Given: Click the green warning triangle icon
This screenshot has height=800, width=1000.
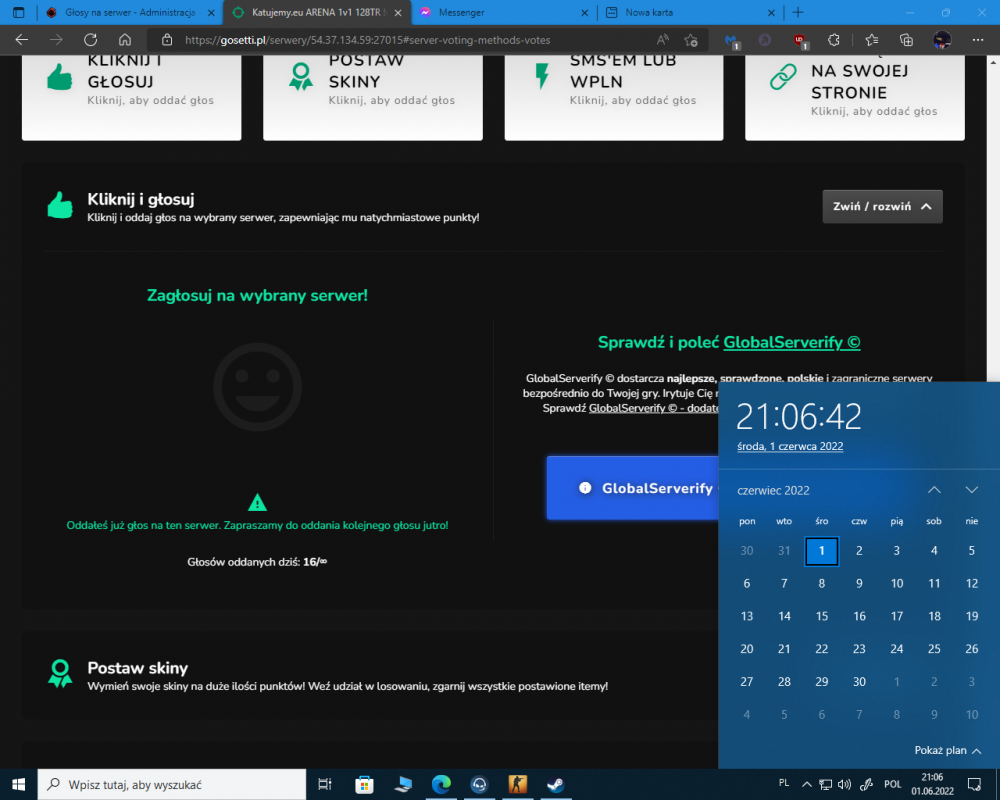Looking at the screenshot, I should coord(257,503).
